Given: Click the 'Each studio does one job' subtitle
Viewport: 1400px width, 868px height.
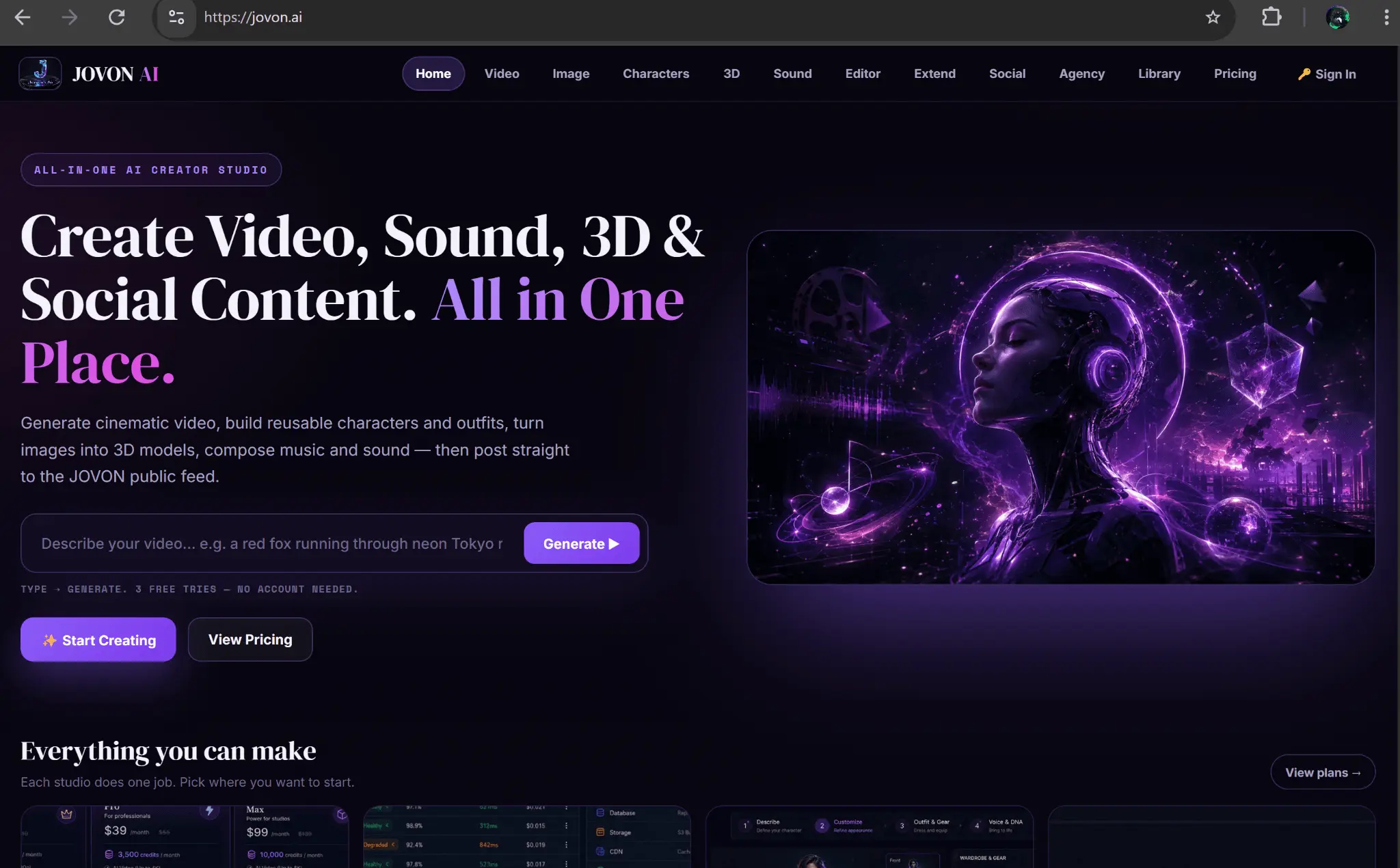Looking at the screenshot, I should 187,782.
